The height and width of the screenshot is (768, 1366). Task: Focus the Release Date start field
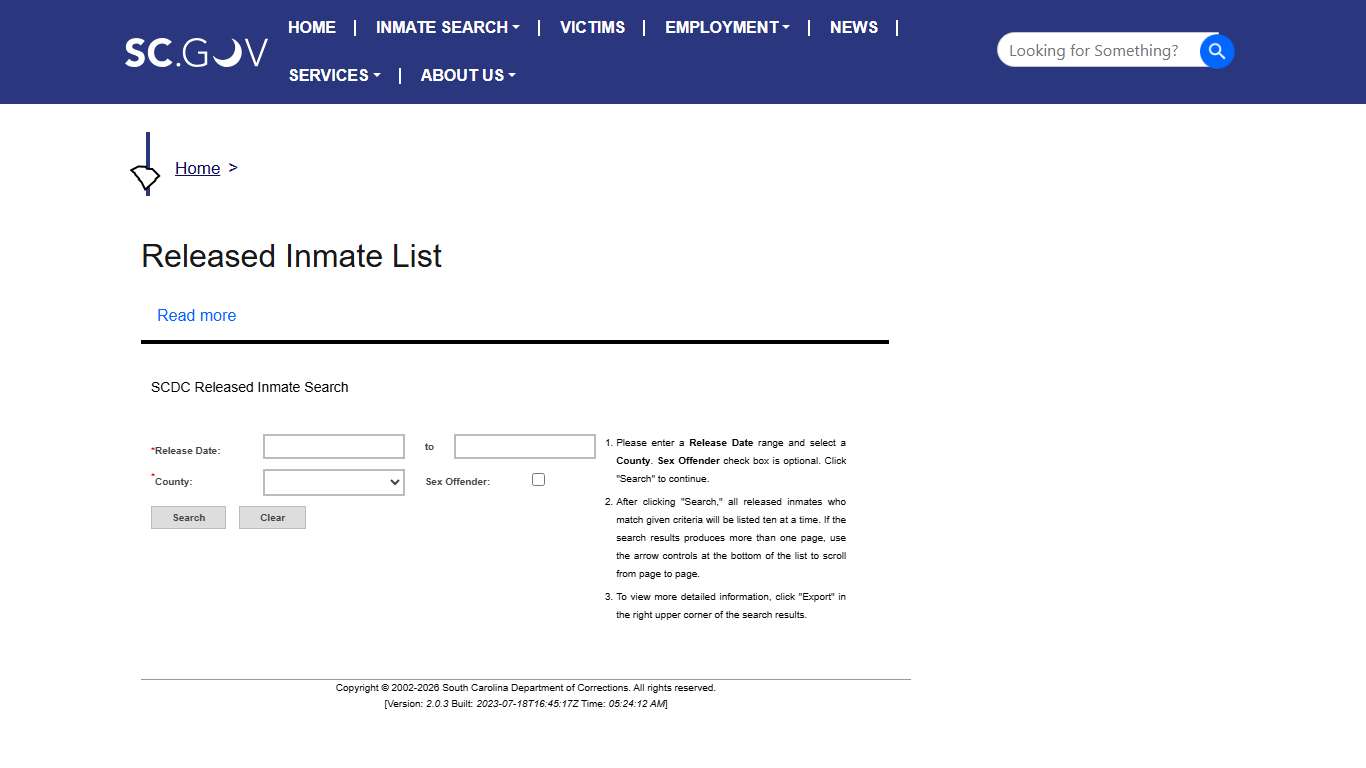333,447
